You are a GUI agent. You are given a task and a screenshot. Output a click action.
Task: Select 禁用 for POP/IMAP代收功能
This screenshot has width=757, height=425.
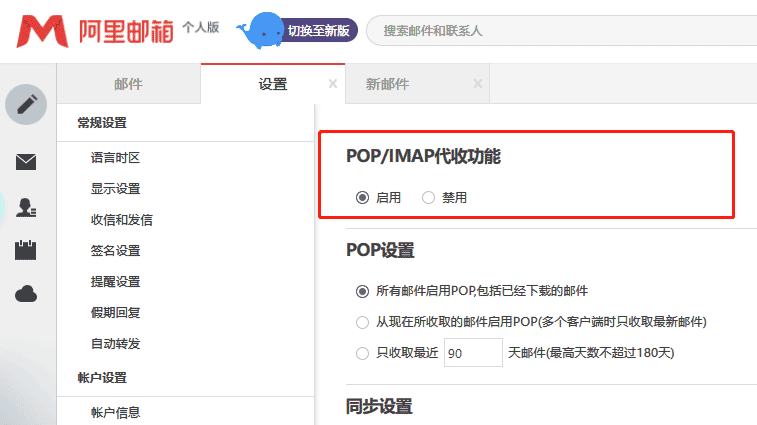[428, 198]
